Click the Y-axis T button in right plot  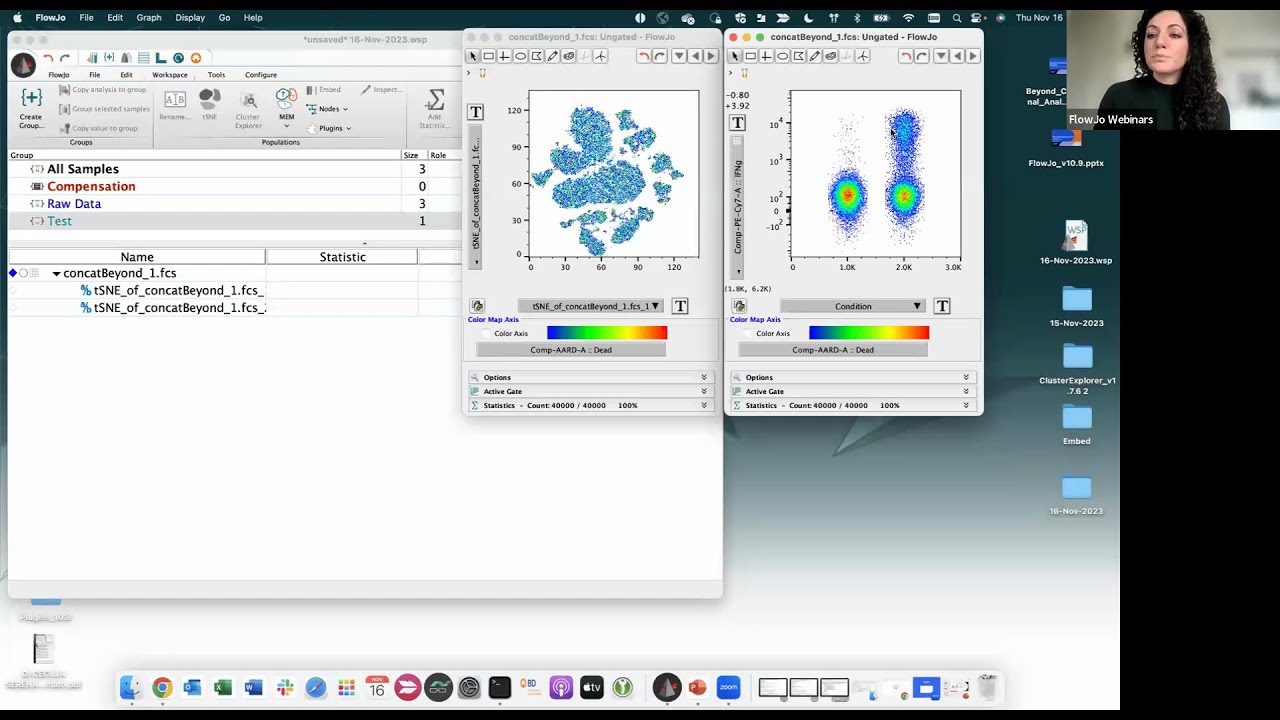pos(737,123)
